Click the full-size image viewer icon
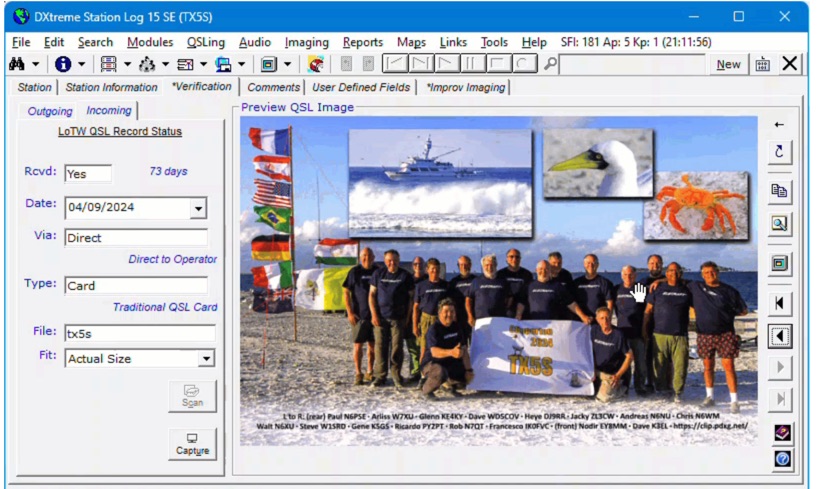The image size is (818, 489). (x=780, y=264)
